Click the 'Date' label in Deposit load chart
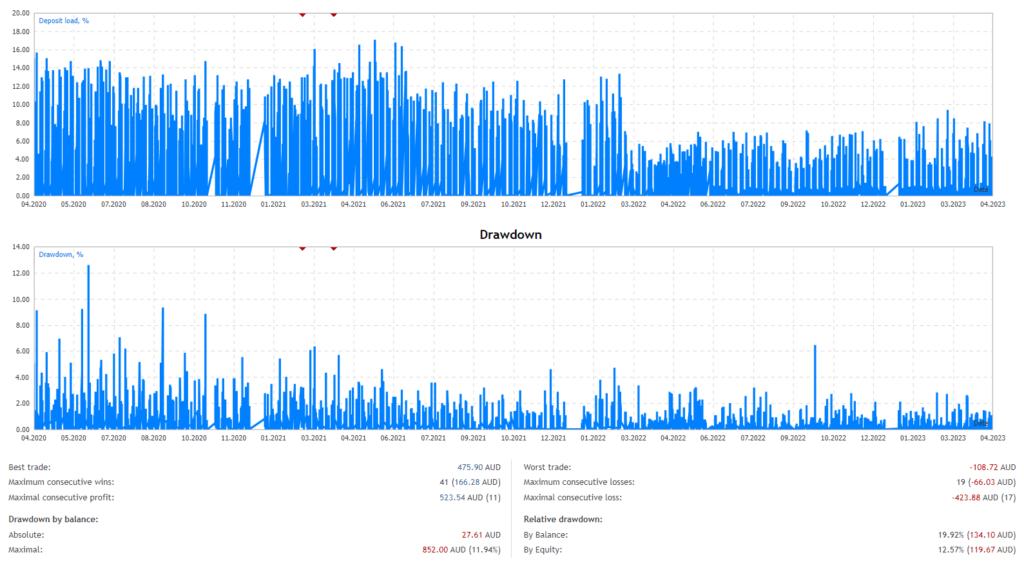This screenshot has height=566, width=1024. click(x=981, y=188)
